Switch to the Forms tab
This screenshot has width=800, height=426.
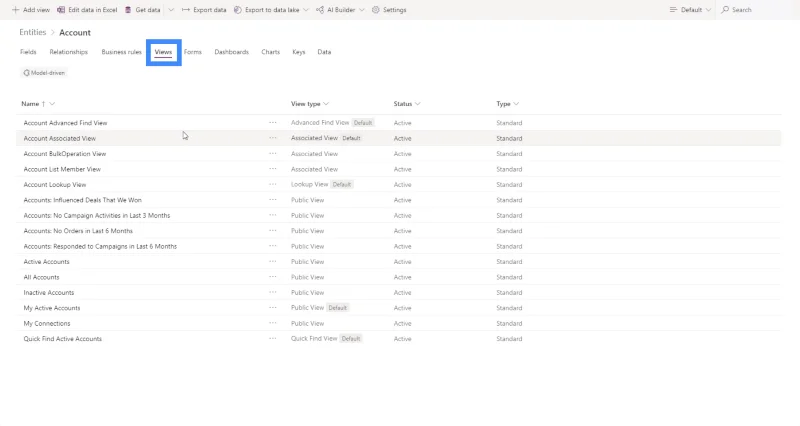click(193, 52)
